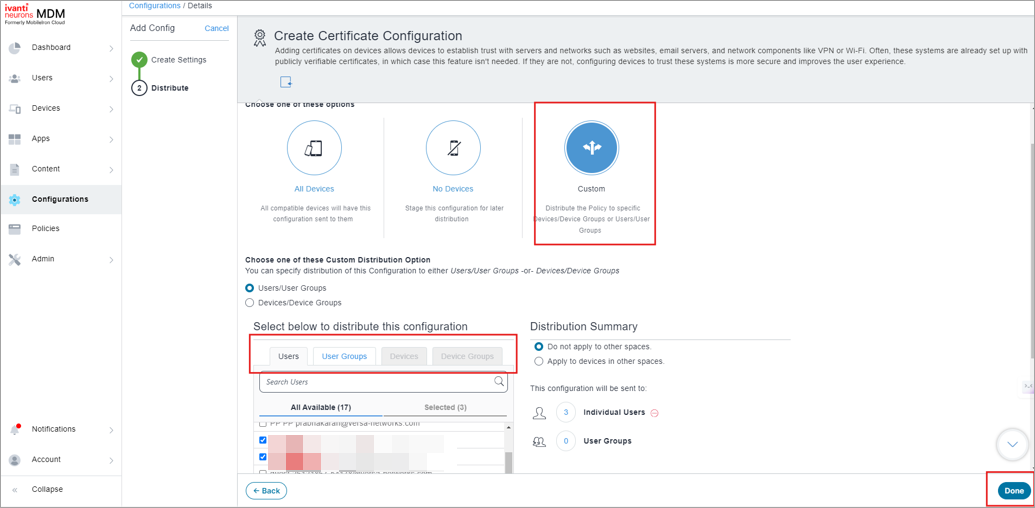
Task: Click the scroll-down circle arrow icon
Action: click(x=1013, y=445)
